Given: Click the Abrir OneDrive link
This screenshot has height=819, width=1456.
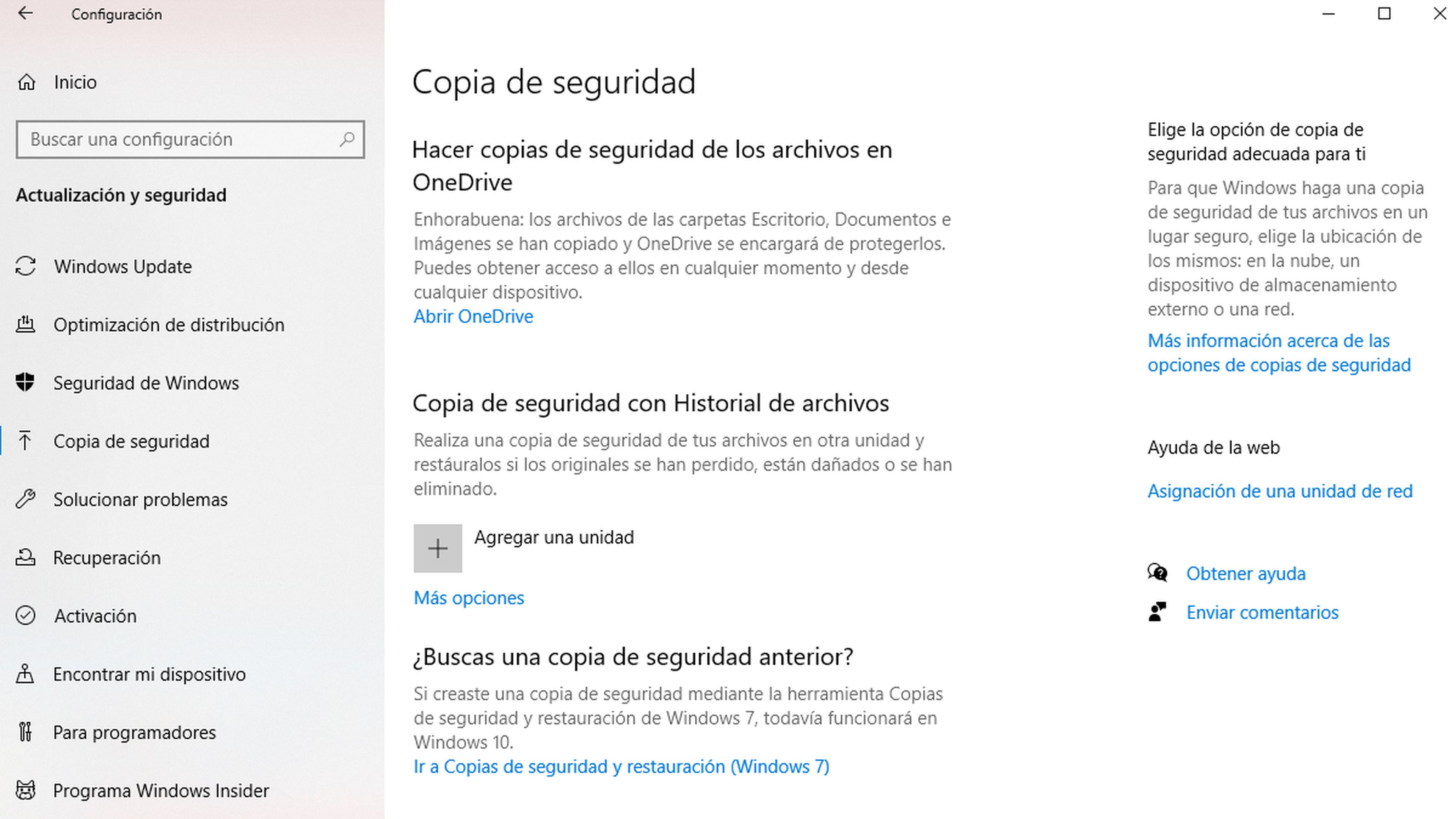Looking at the screenshot, I should tap(473, 317).
